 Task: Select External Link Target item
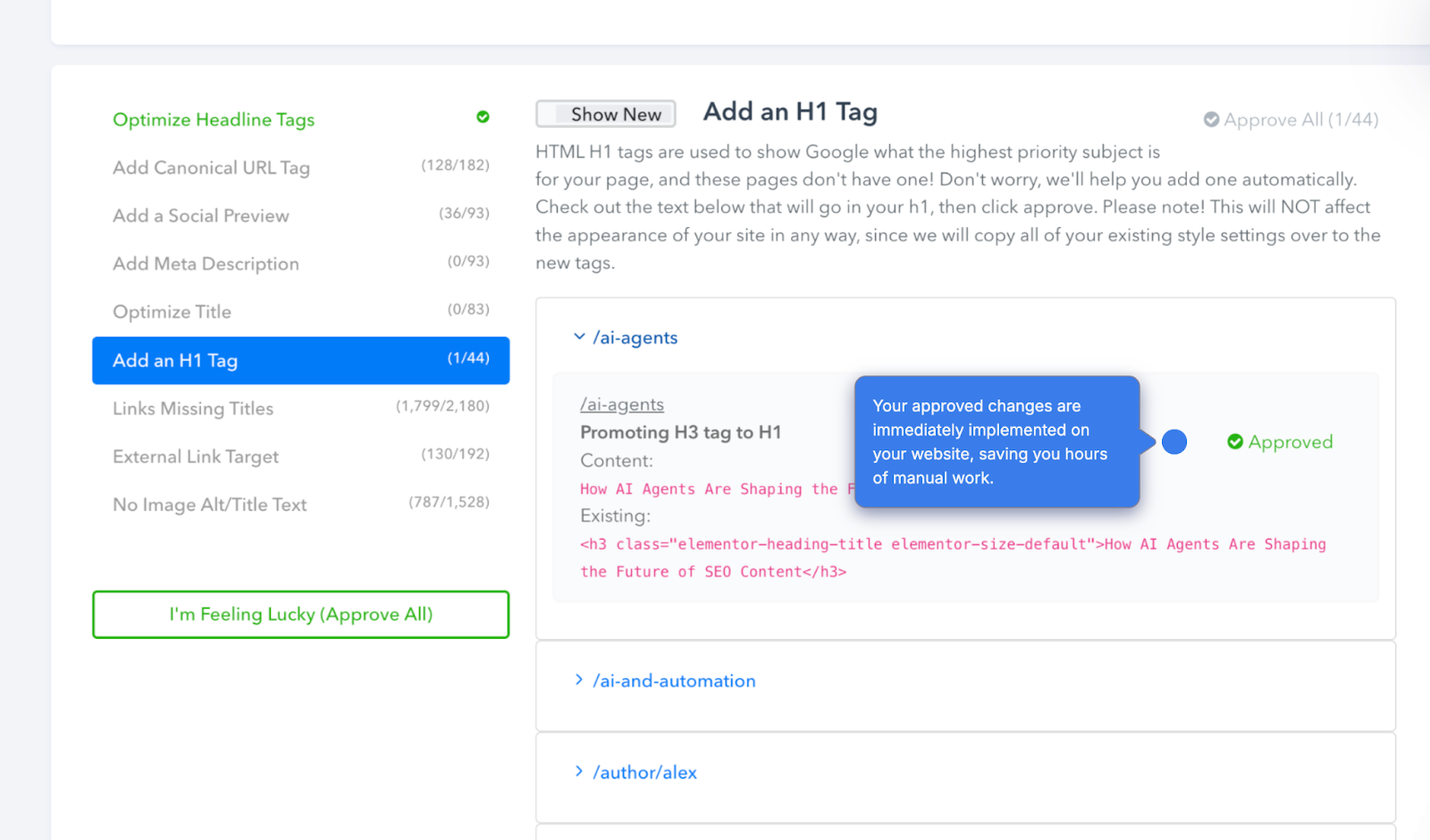pyautogui.click(x=300, y=457)
